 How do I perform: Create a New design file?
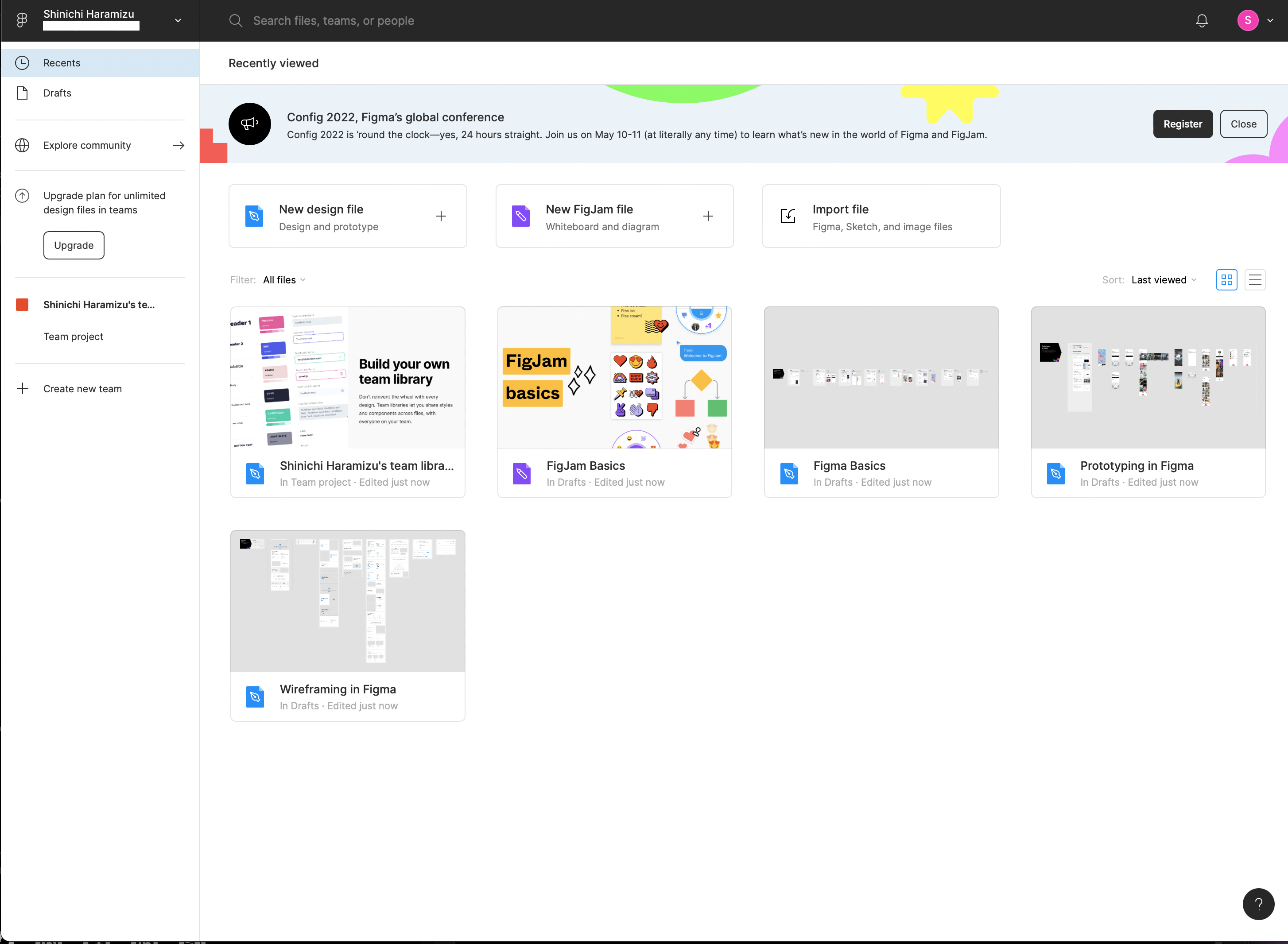[x=348, y=216]
